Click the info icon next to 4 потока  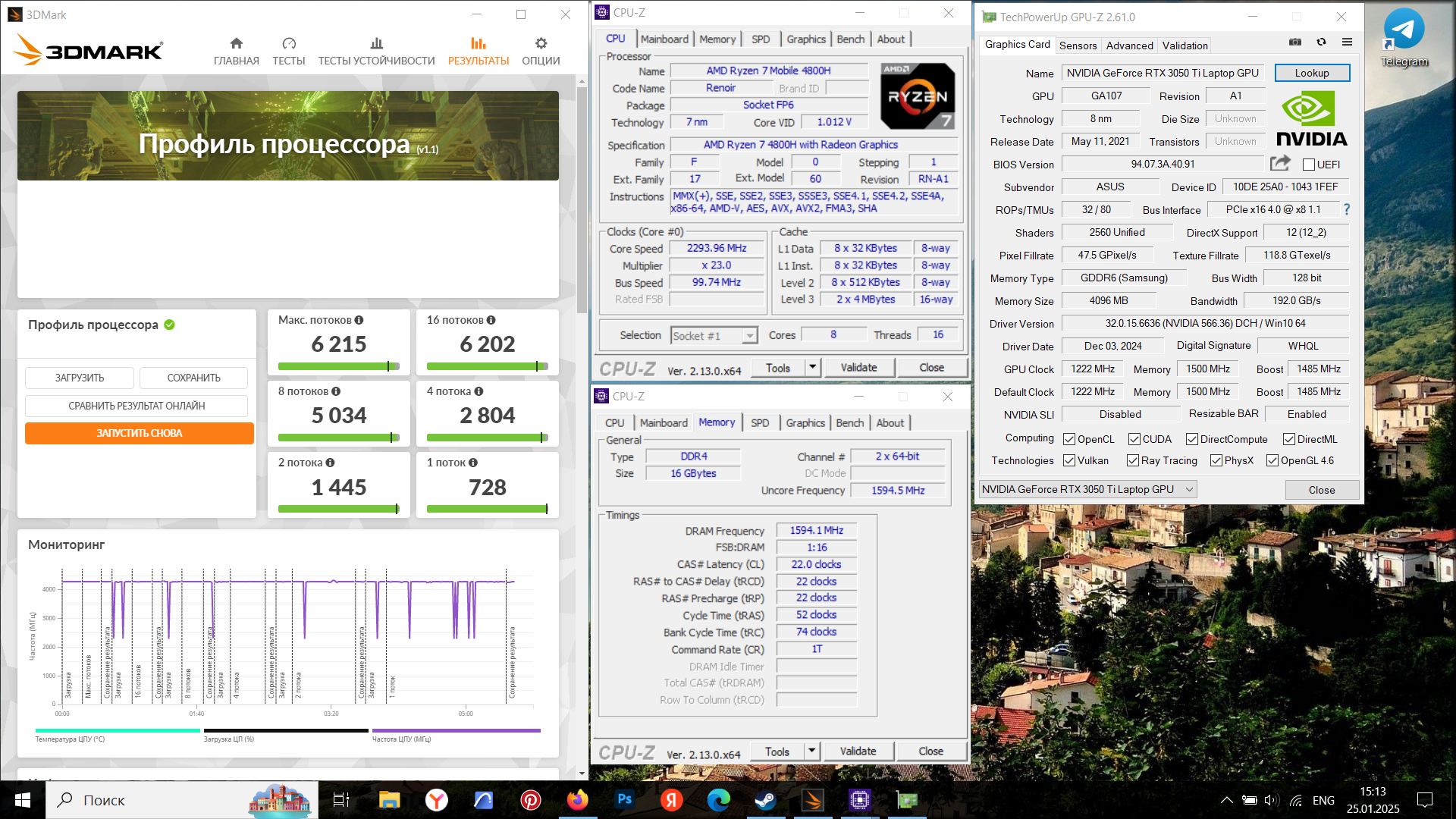point(479,391)
